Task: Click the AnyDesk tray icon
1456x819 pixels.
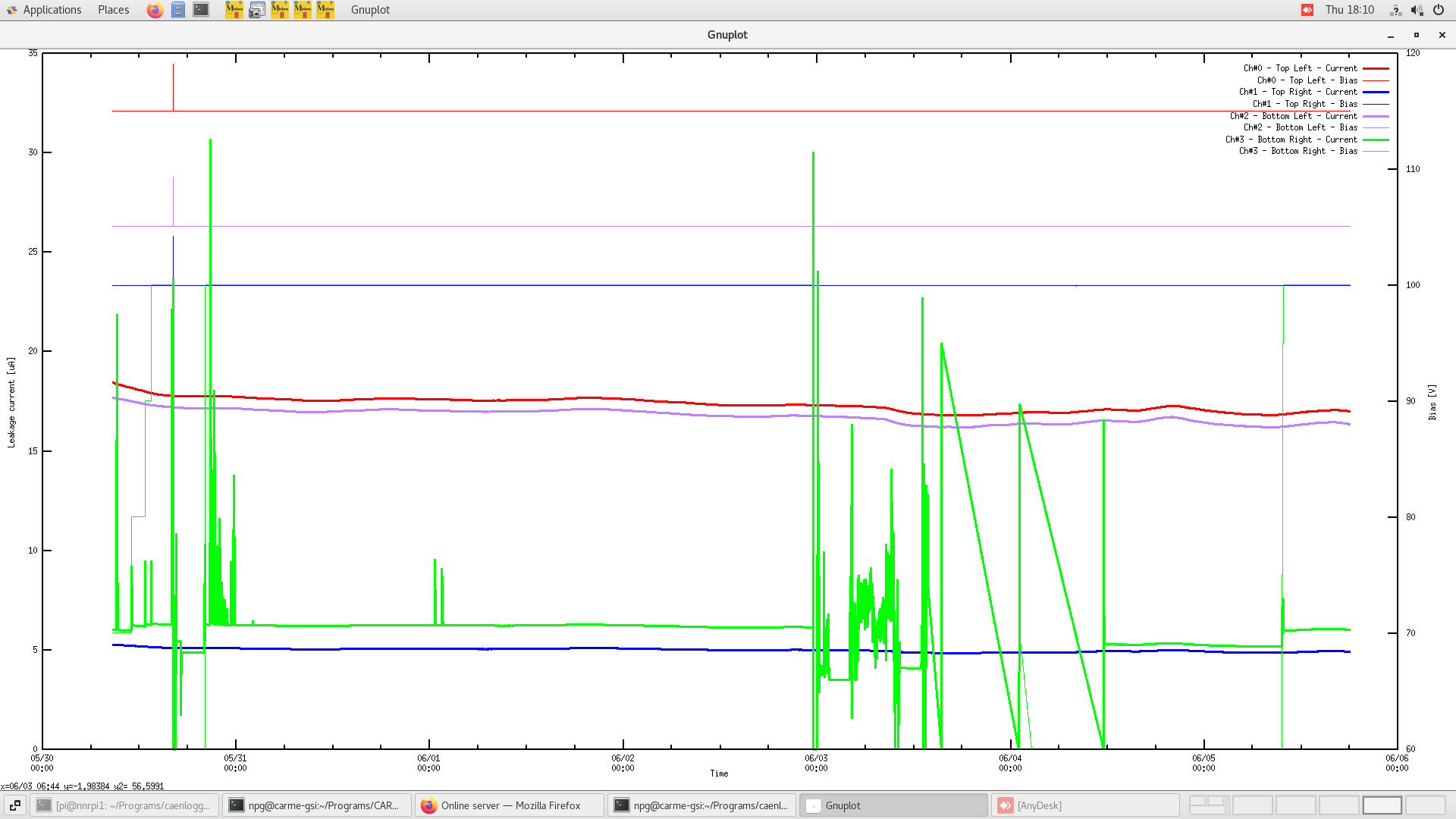Action: pyautogui.click(x=1307, y=10)
